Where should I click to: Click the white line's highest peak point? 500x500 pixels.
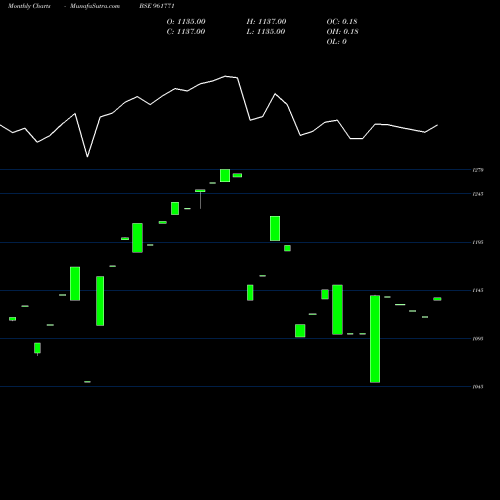225,76
